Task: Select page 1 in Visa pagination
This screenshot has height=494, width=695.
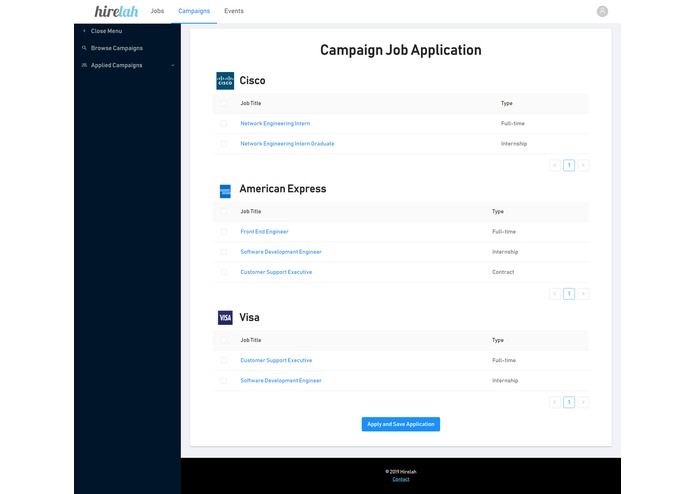Action: 569,402
